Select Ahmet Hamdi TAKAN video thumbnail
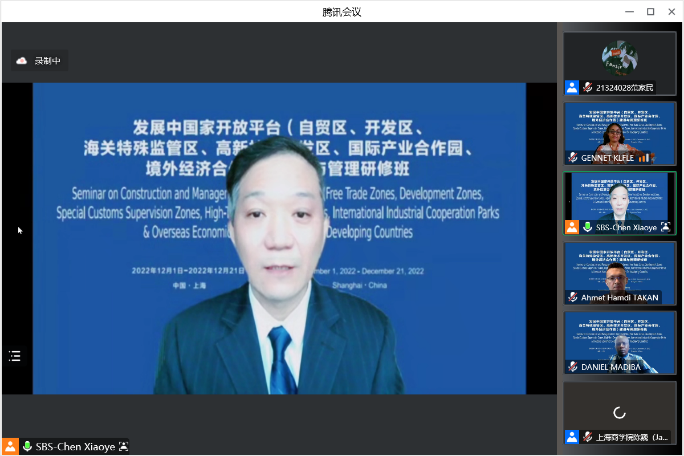This screenshot has height=456, width=684. (619, 274)
